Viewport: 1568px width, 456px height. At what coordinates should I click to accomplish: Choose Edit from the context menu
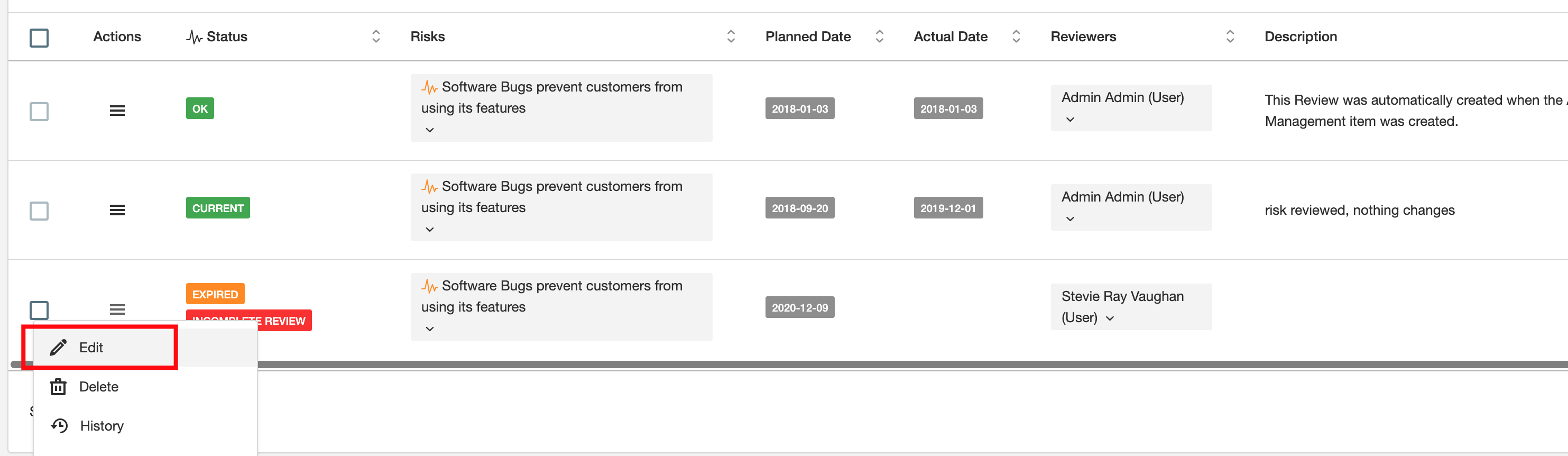pyautogui.click(x=91, y=348)
